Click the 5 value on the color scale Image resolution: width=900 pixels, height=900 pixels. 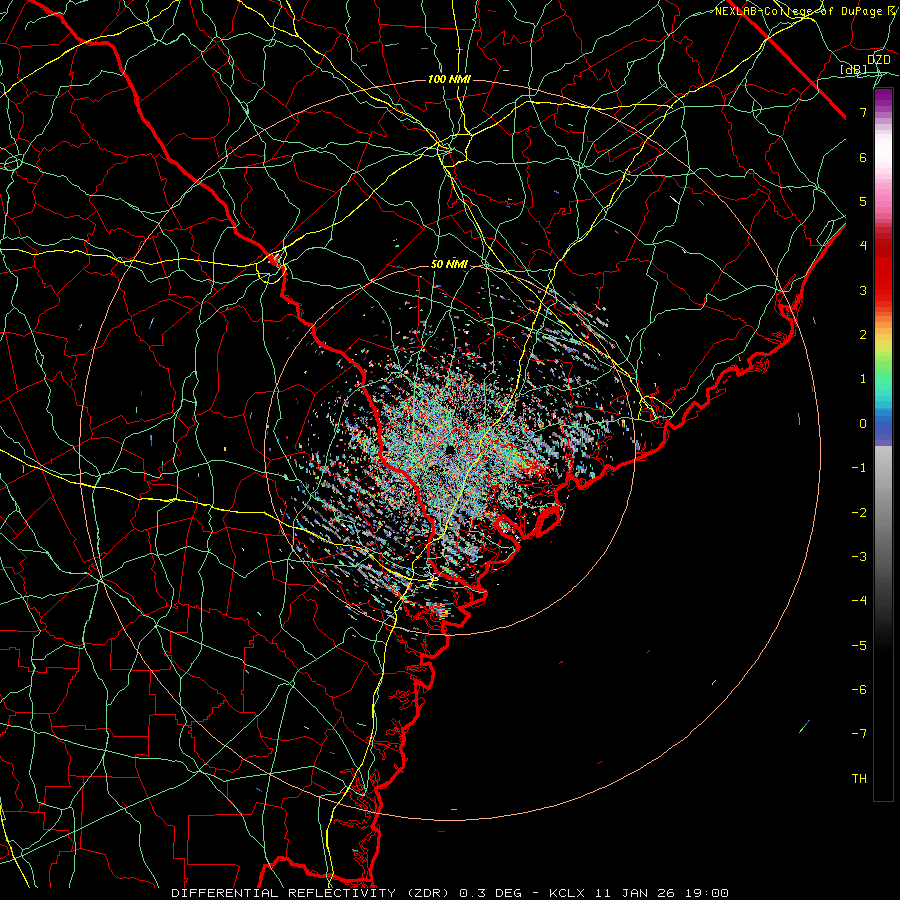click(863, 201)
